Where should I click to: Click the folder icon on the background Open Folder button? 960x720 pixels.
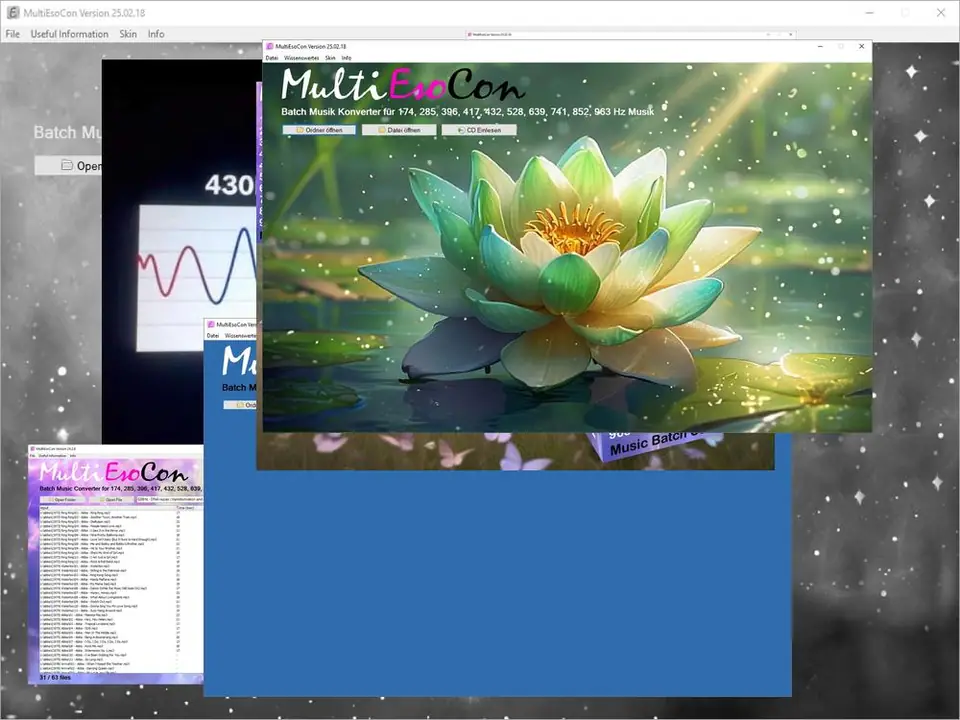point(67,165)
